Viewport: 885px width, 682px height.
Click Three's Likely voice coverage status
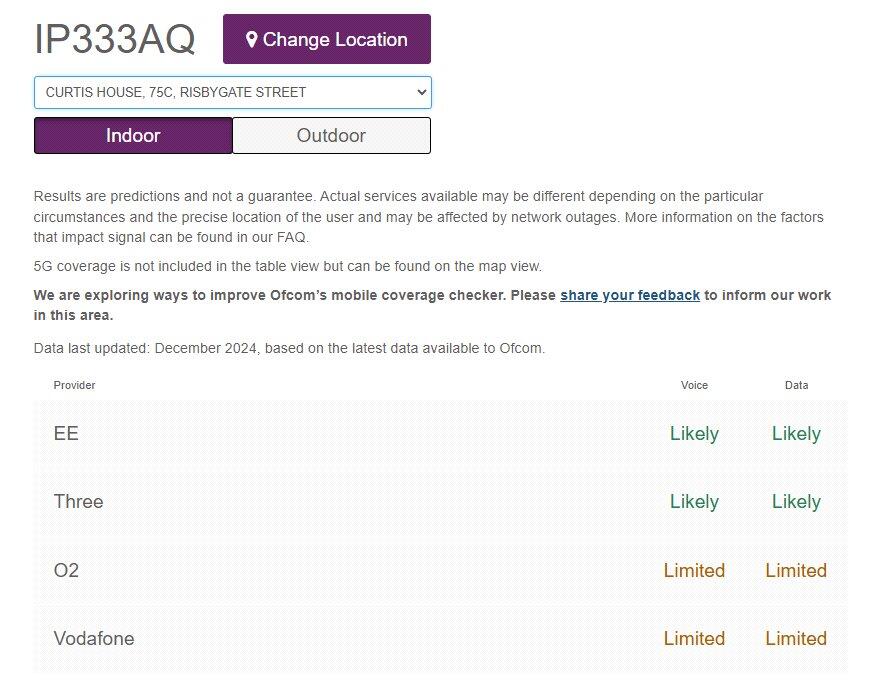coord(694,502)
